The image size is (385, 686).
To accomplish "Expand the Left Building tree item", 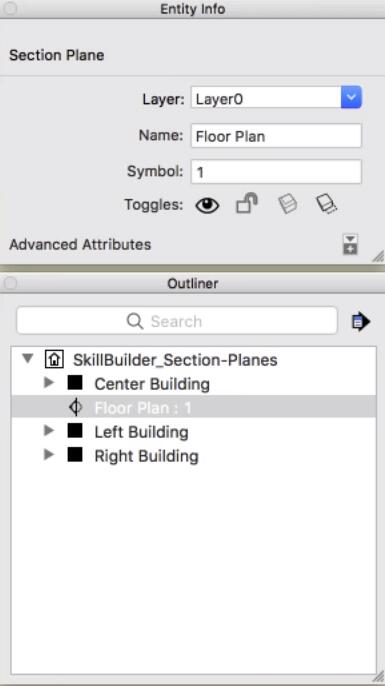I will (x=49, y=431).
